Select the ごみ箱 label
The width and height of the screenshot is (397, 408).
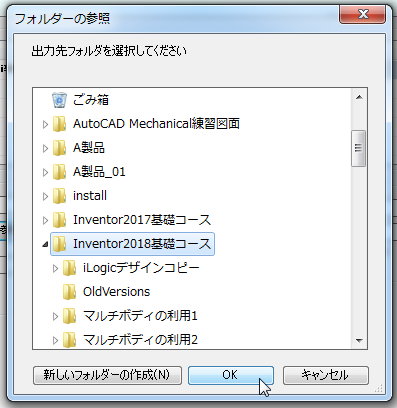click(x=91, y=100)
